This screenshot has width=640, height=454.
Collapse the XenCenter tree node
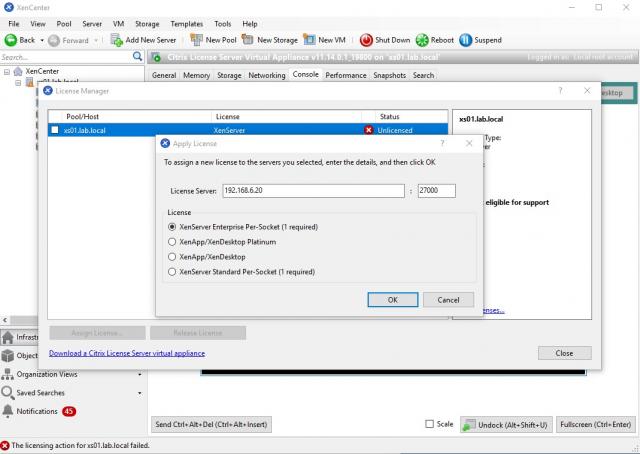tap(7, 72)
